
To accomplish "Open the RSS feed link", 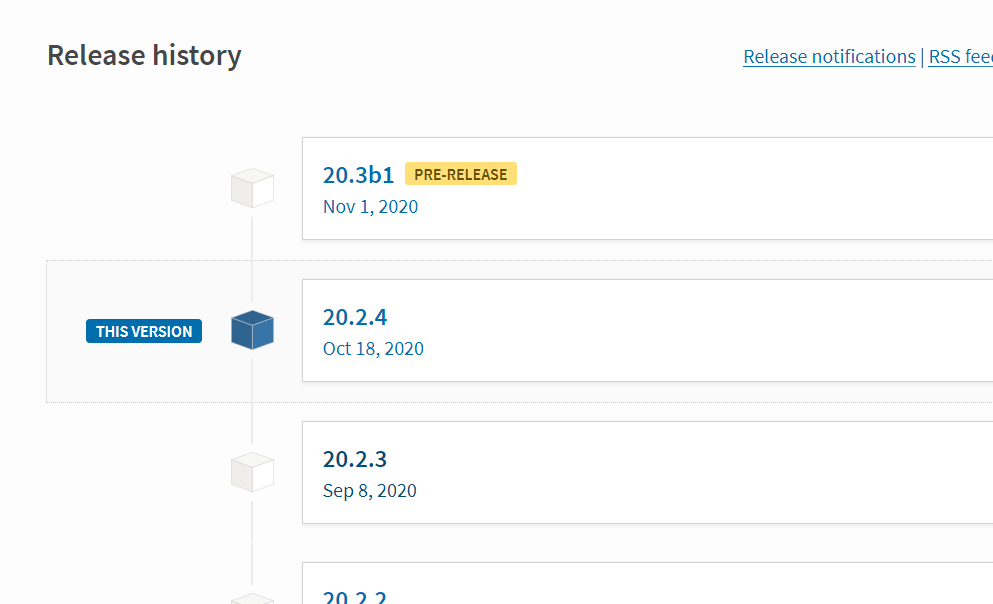I will click(x=960, y=57).
